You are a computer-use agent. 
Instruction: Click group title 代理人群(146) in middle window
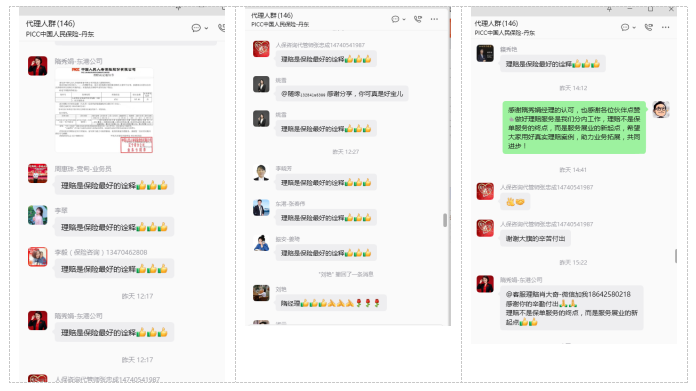click(272, 16)
